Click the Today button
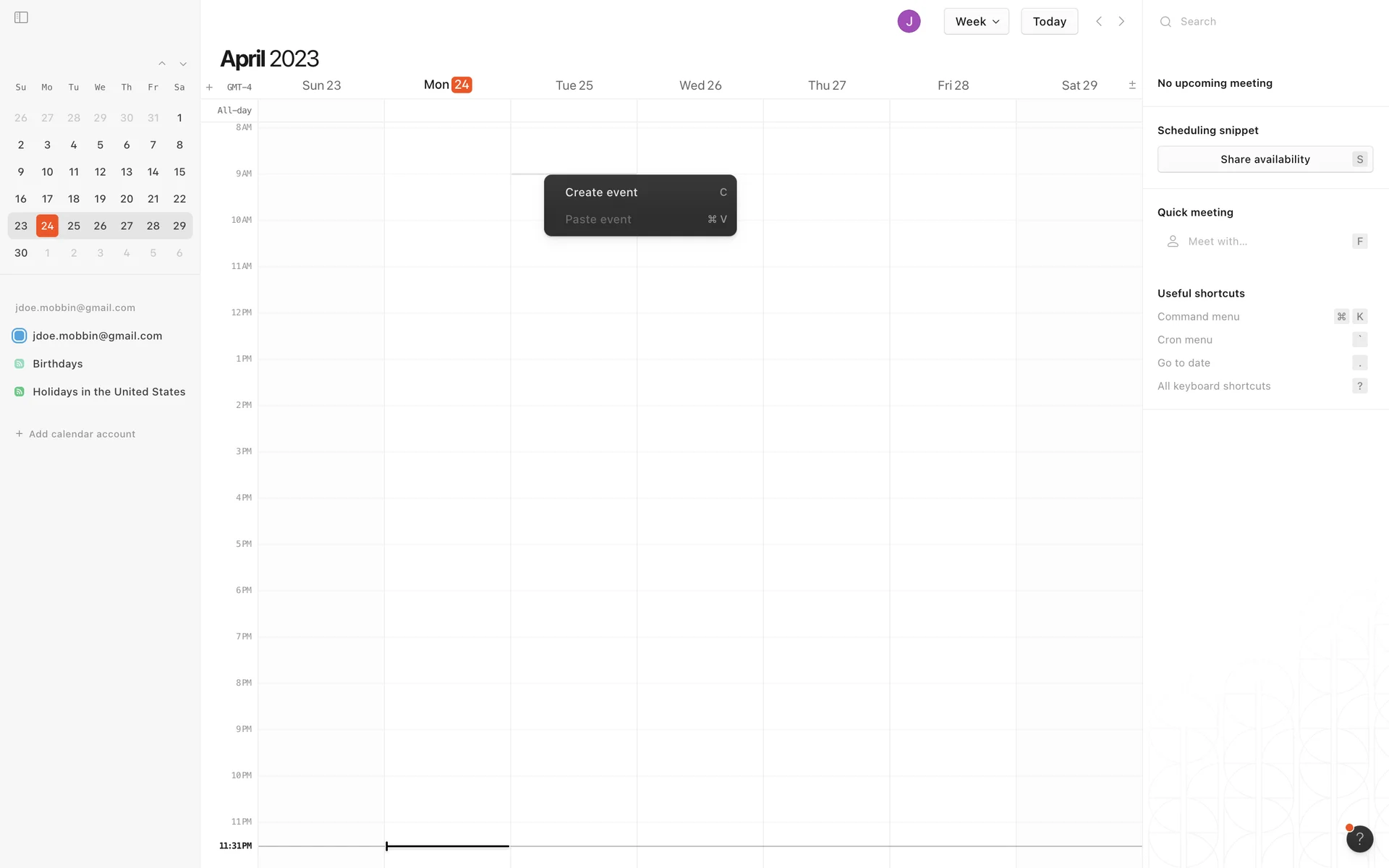This screenshot has height=868, width=1389. (1049, 22)
